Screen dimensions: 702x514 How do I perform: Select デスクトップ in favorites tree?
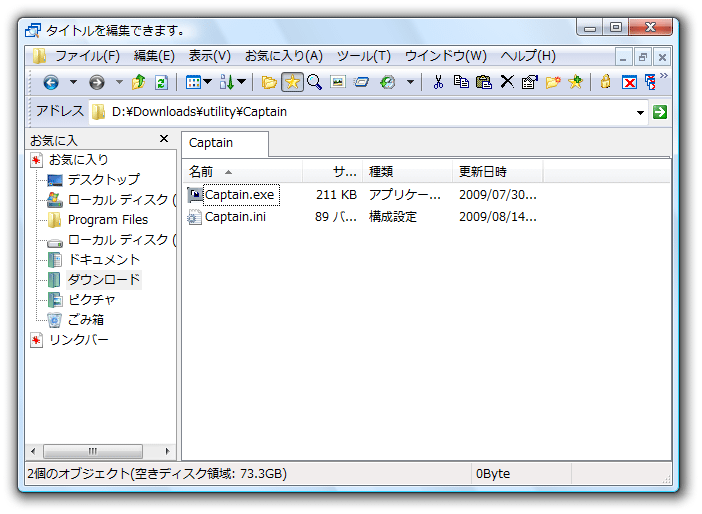[x=103, y=180]
